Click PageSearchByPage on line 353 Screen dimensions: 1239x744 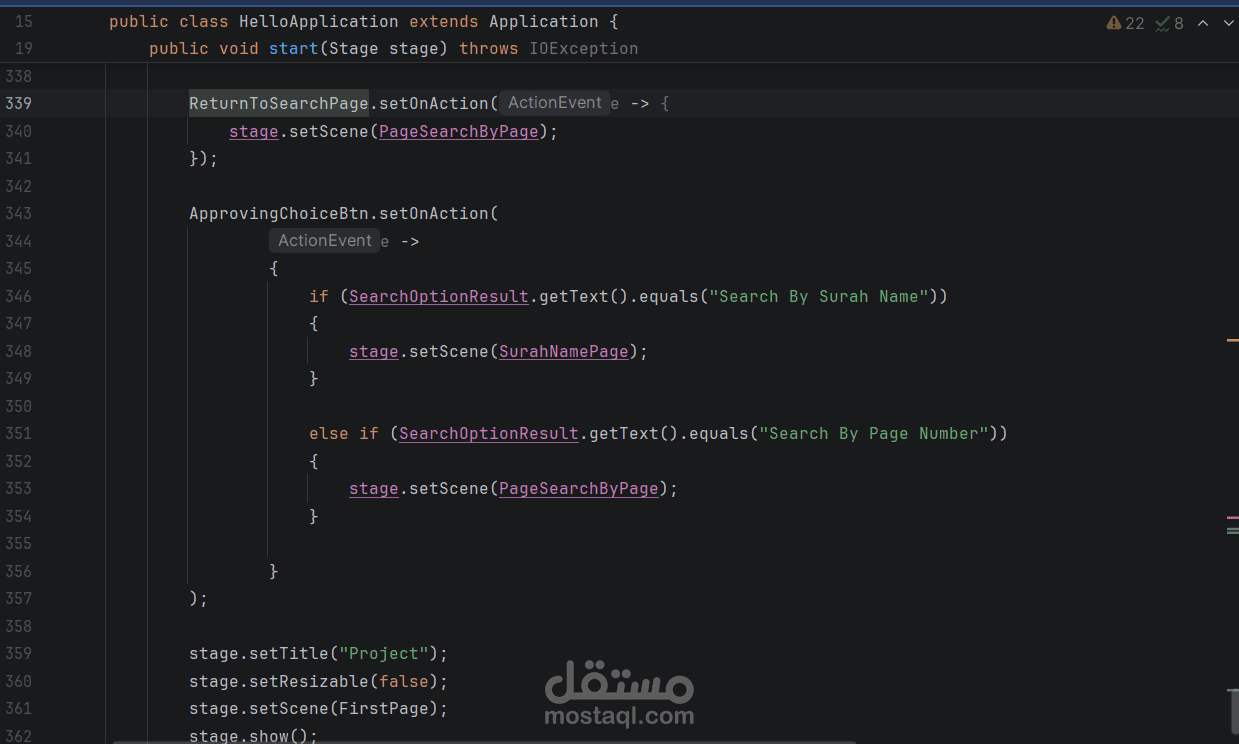click(x=579, y=488)
